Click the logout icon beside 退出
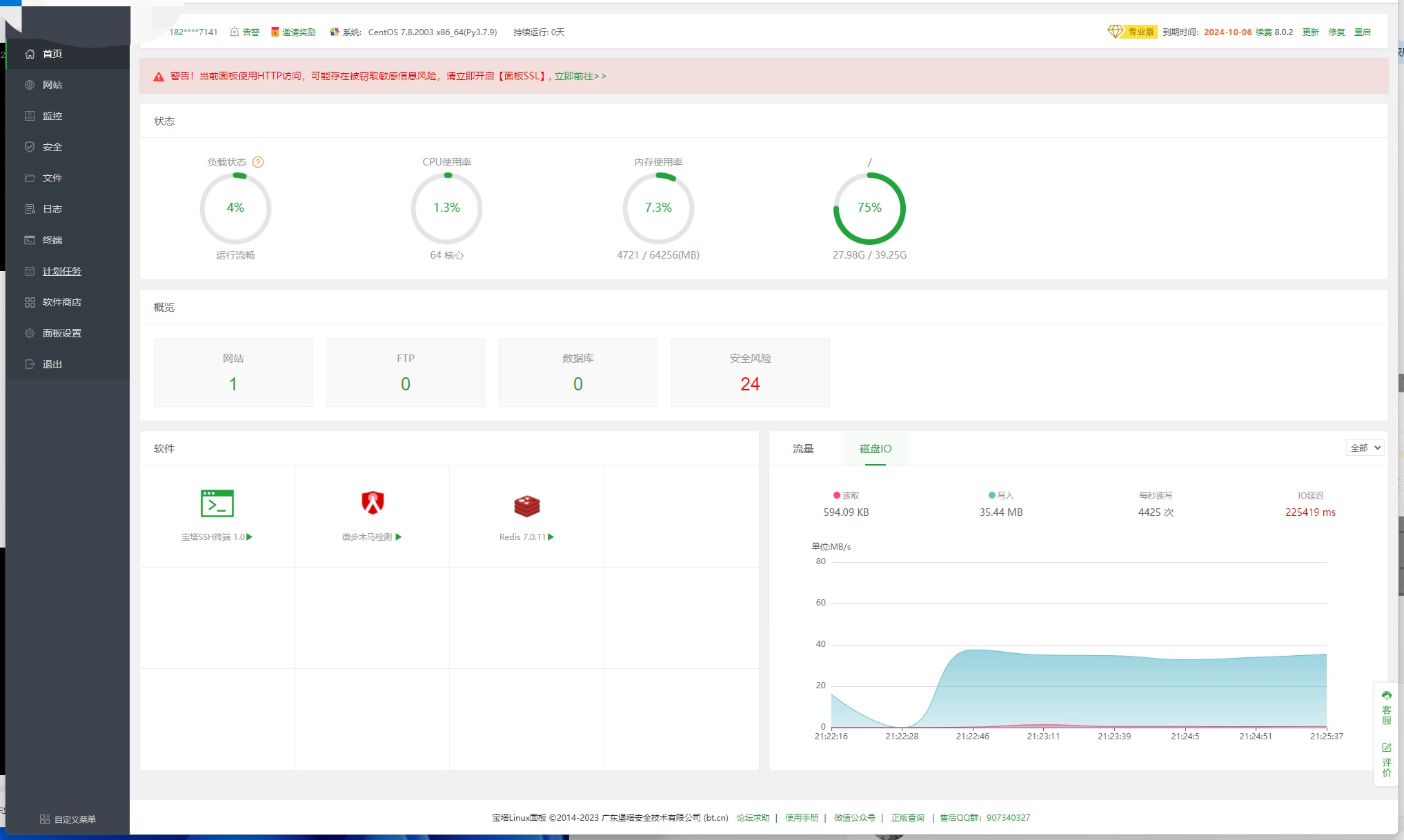Viewport: 1404px width, 840px height. pos(30,364)
